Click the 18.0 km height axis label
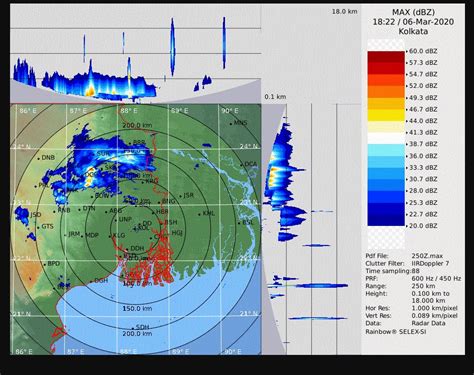474x375 pixels. point(344,12)
